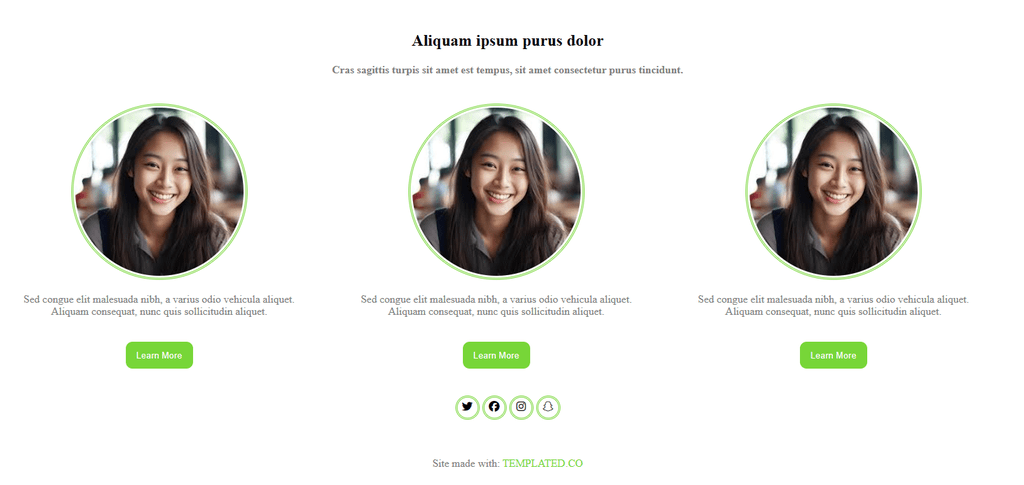This screenshot has width=1024, height=485.
Task: Click the 'Site made with:' footer text
Action: coord(466,463)
